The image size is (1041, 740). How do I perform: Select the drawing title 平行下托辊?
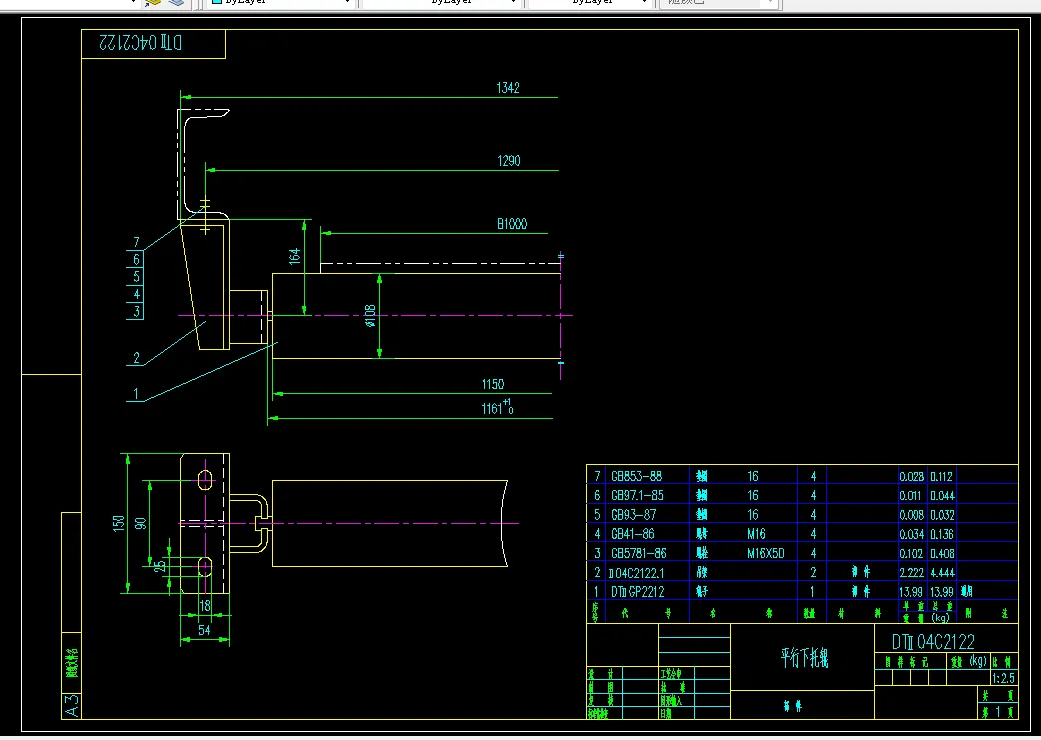point(804,658)
